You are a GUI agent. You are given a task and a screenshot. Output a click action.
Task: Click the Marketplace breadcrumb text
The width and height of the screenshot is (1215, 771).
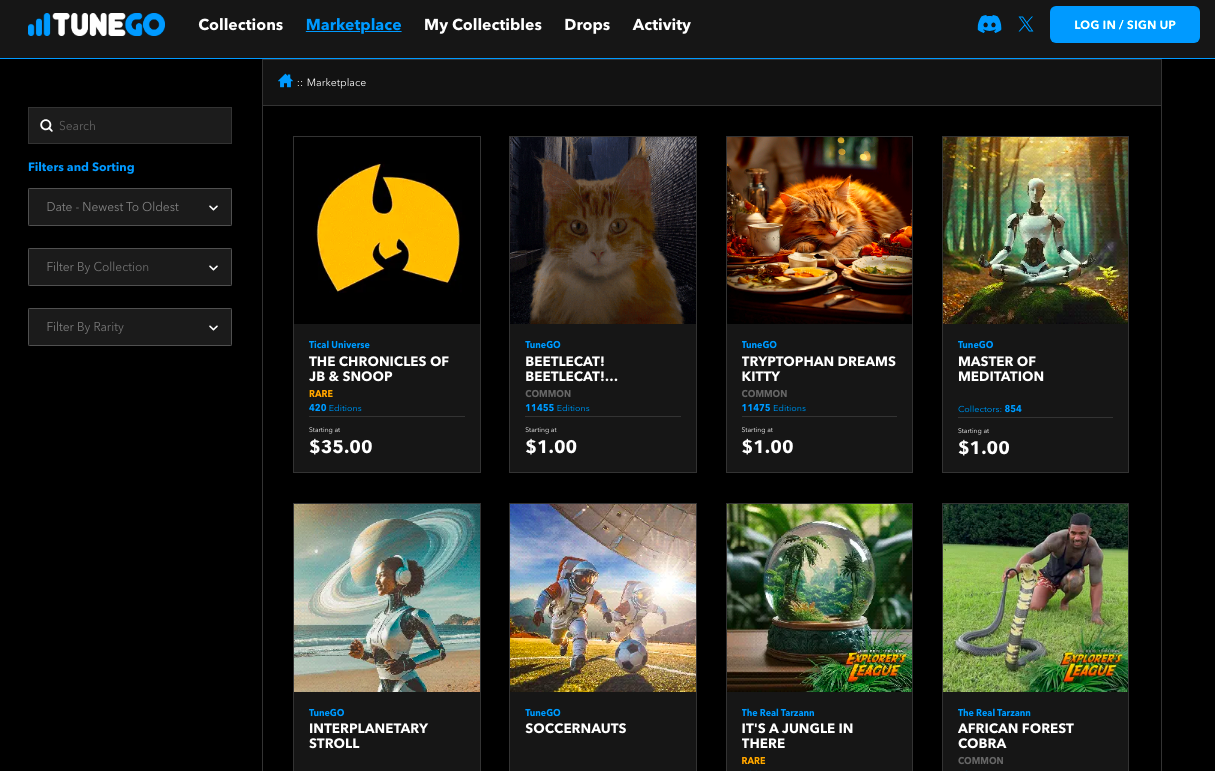pos(336,82)
